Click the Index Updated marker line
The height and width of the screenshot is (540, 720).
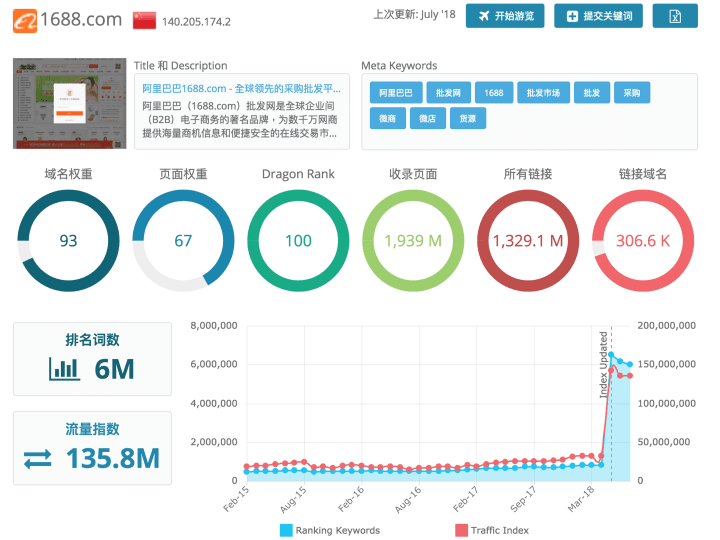611,404
